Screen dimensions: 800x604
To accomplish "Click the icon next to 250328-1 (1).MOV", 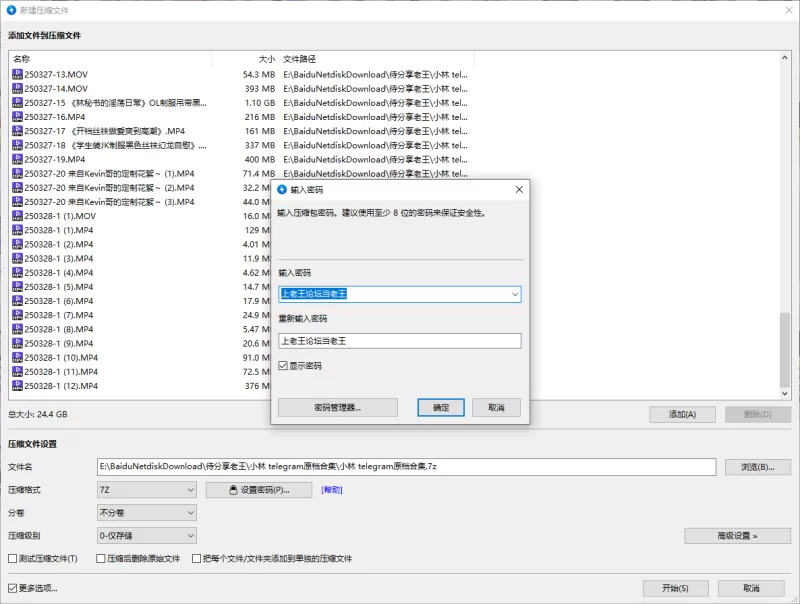I will [17, 216].
